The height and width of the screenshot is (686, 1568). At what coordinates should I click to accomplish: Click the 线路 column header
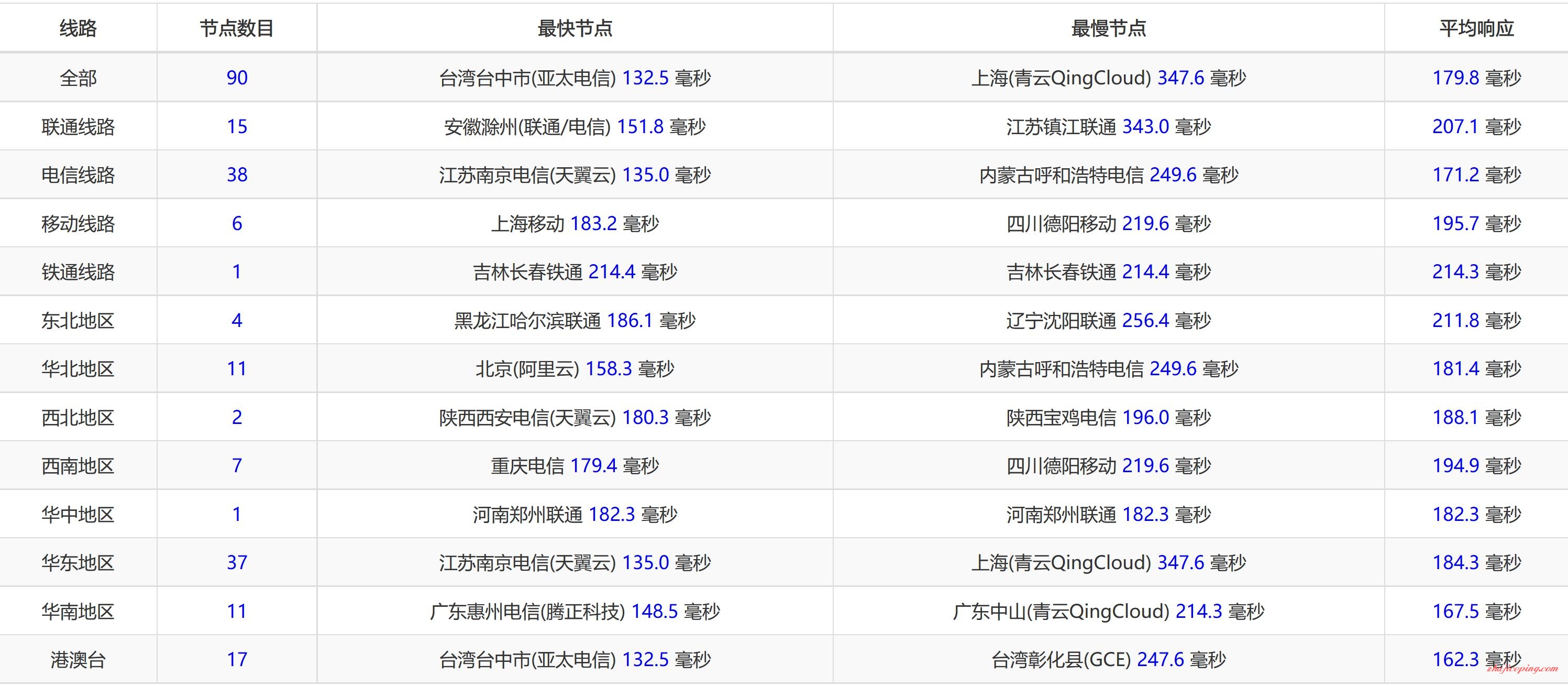(78, 28)
